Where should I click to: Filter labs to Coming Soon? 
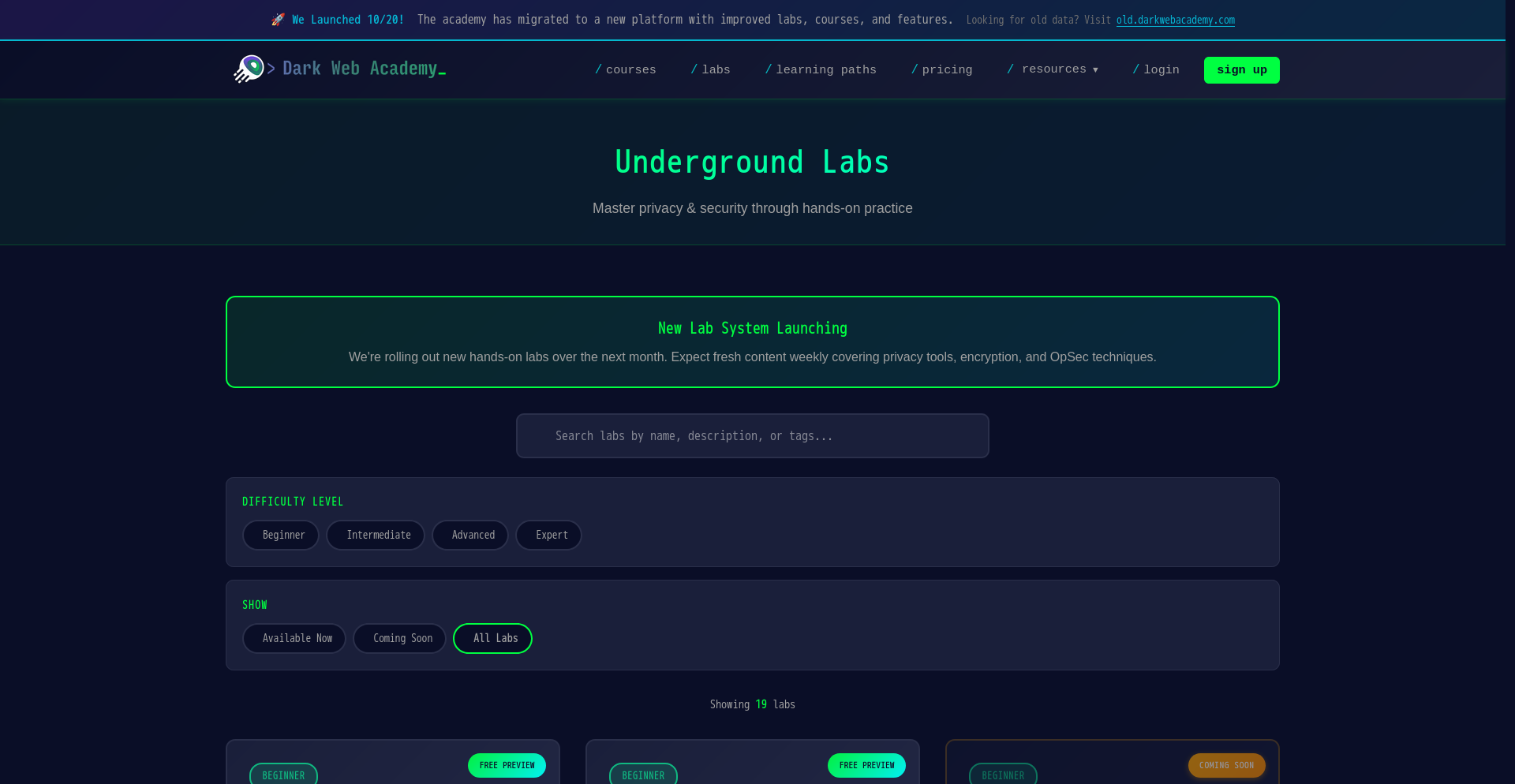click(399, 638)
